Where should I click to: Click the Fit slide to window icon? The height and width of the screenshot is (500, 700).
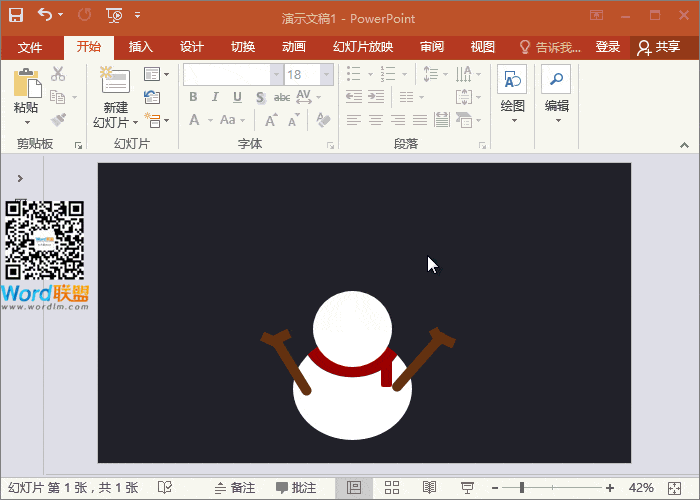click(x=677, y=487)
